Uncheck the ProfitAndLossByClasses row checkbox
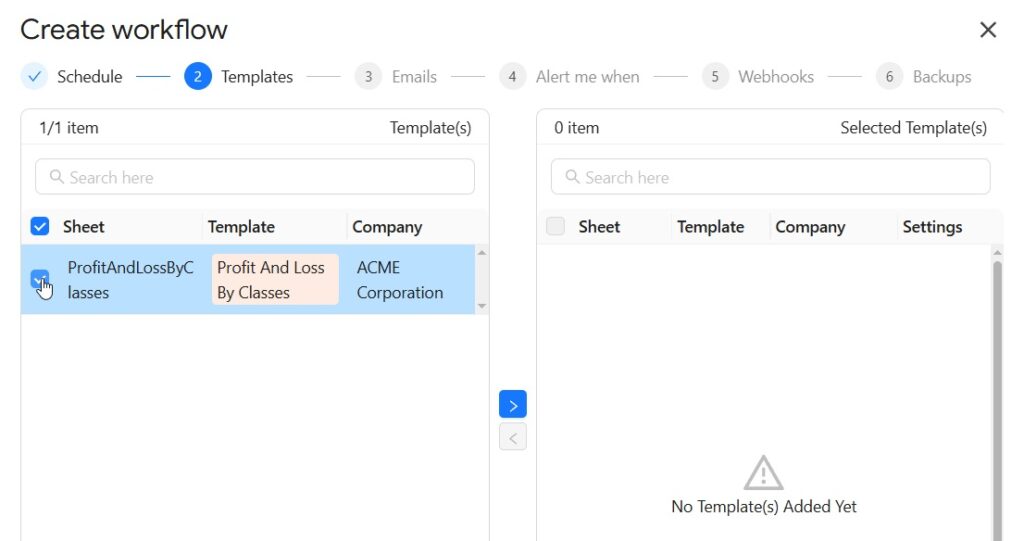1024x541 pixels. point(40,280)
